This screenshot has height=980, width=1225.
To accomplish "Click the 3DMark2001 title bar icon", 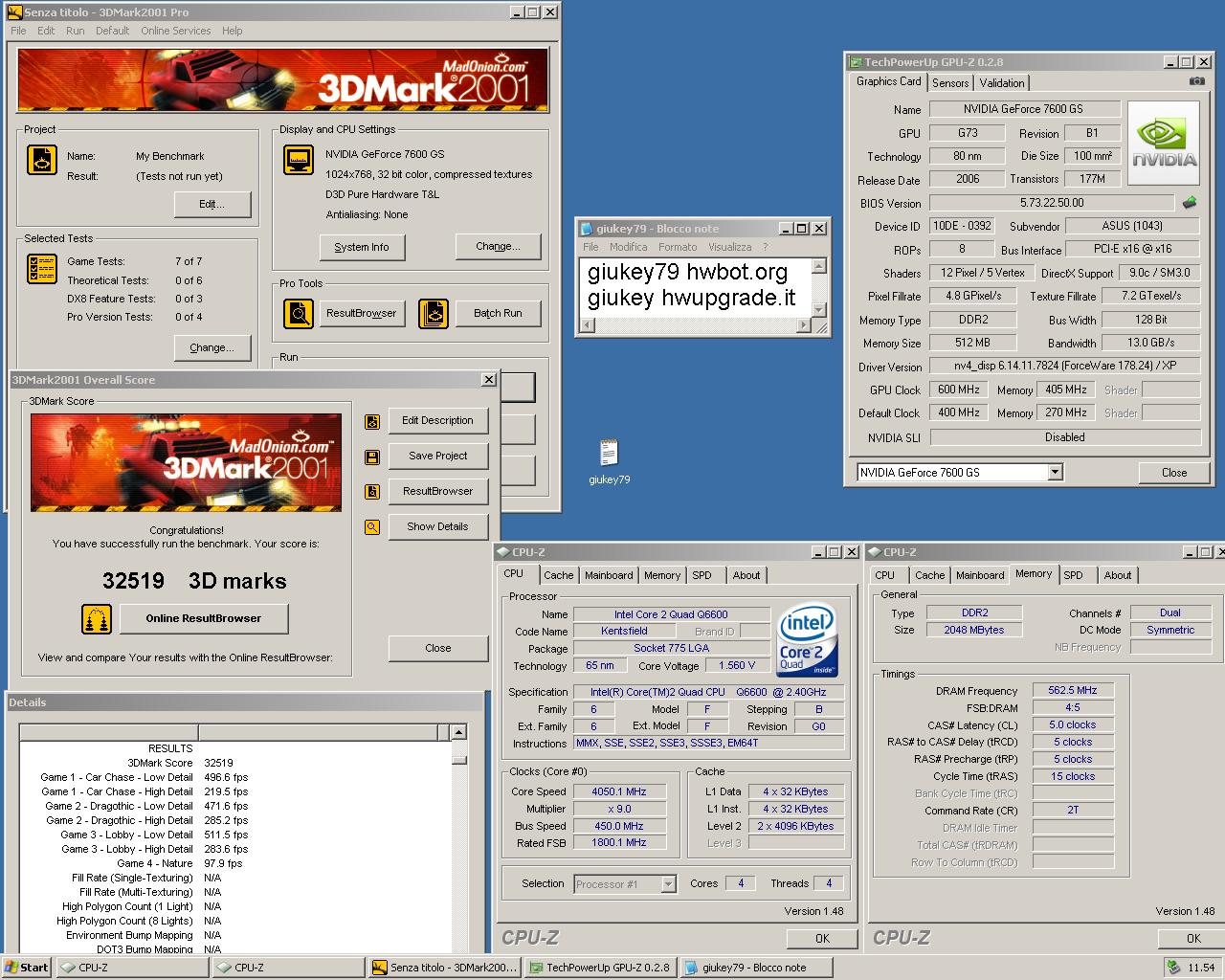I will (14, 12).
